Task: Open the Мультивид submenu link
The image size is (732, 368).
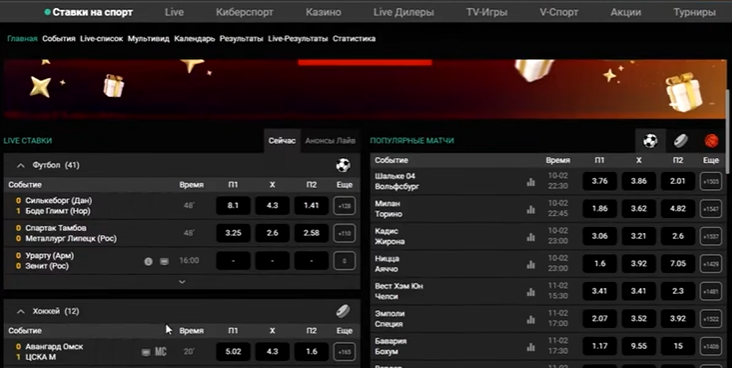Action: [148, 39]
